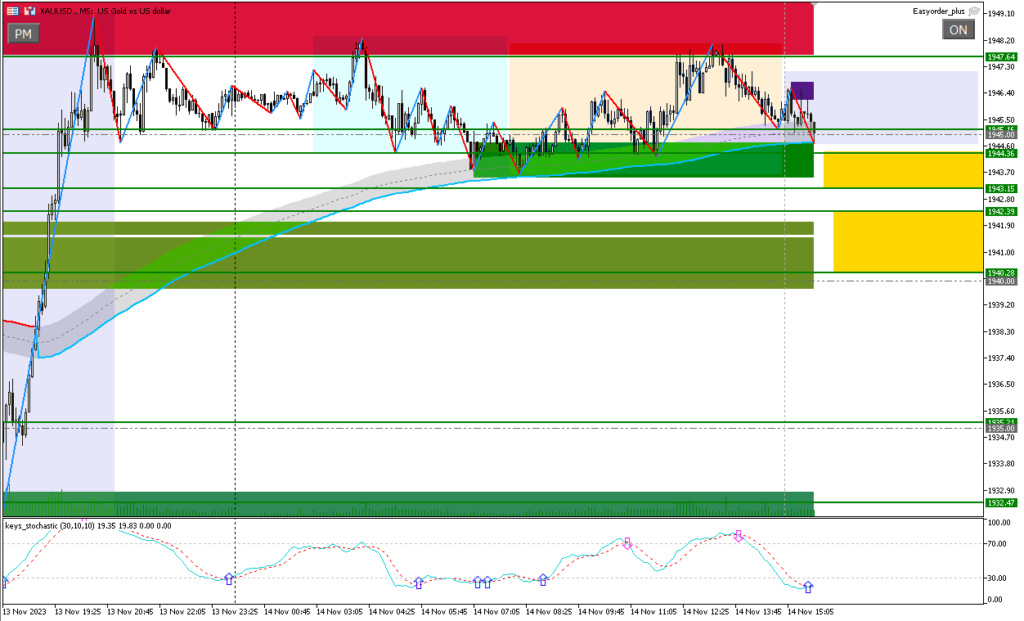The height and width of the screenshot is (621, 1024).
Task: Select the purple rectangle on the chart
Action: coord(802,90)
